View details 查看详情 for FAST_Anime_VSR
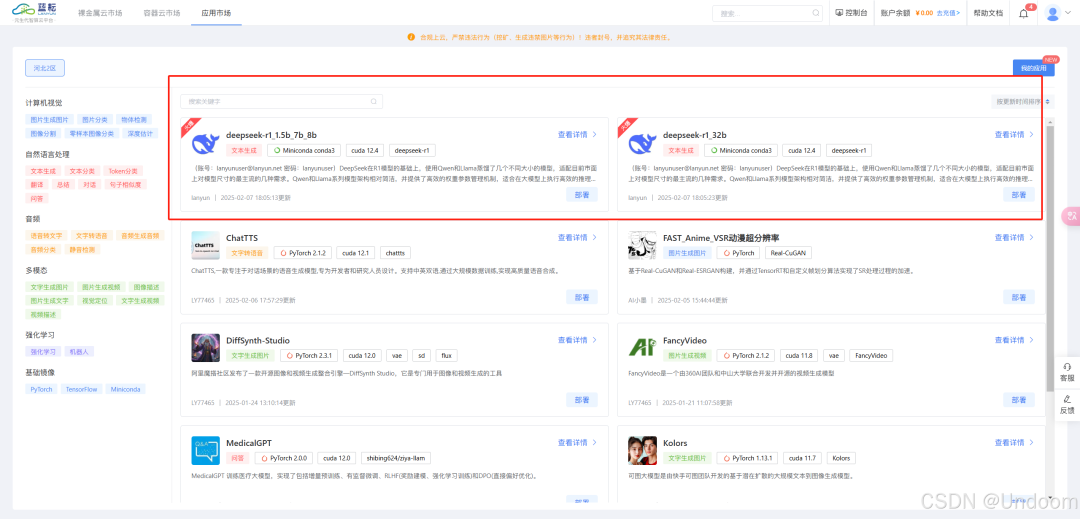1080x519 pixels. [x=1015, y=237]
